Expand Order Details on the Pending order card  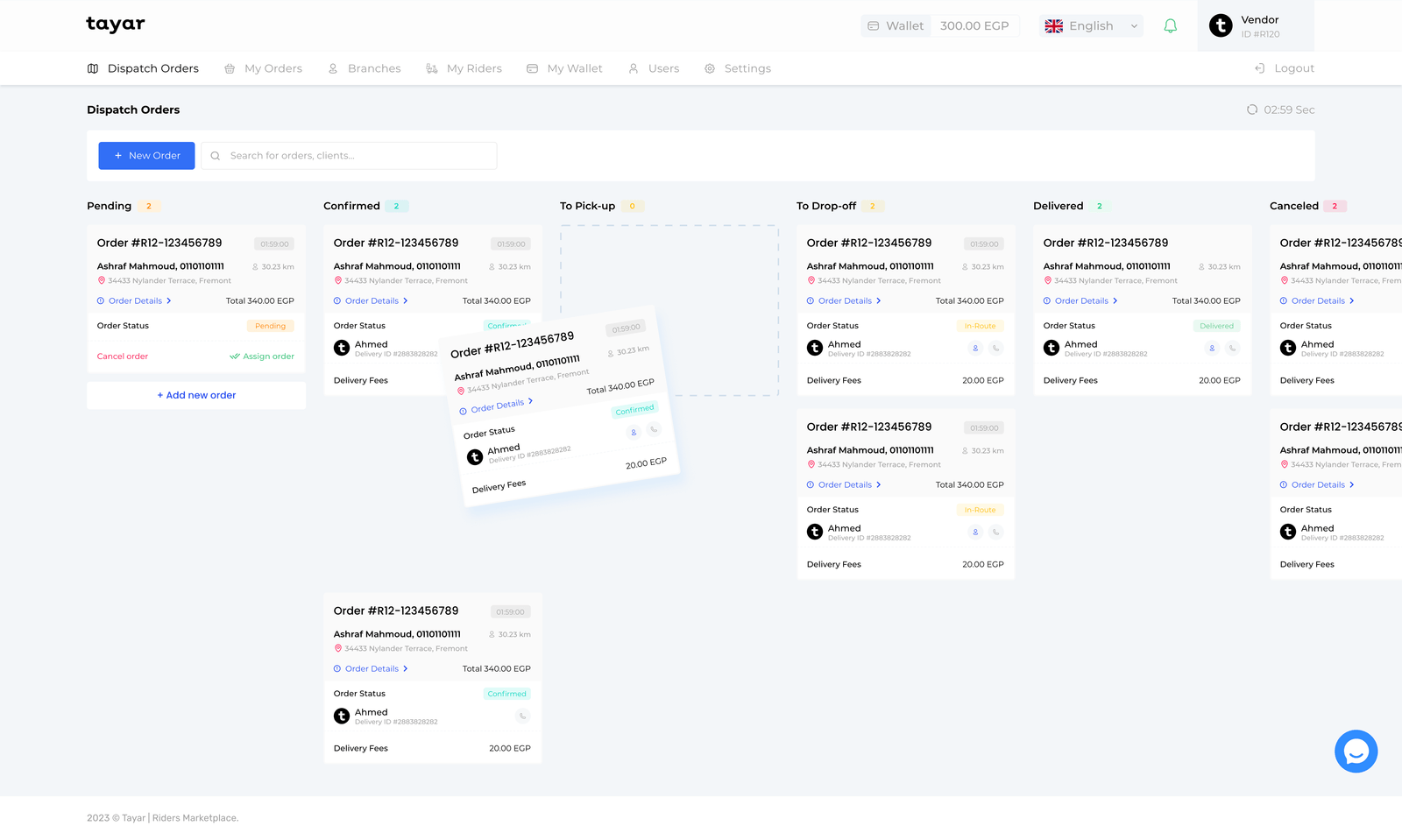point(135,301)
